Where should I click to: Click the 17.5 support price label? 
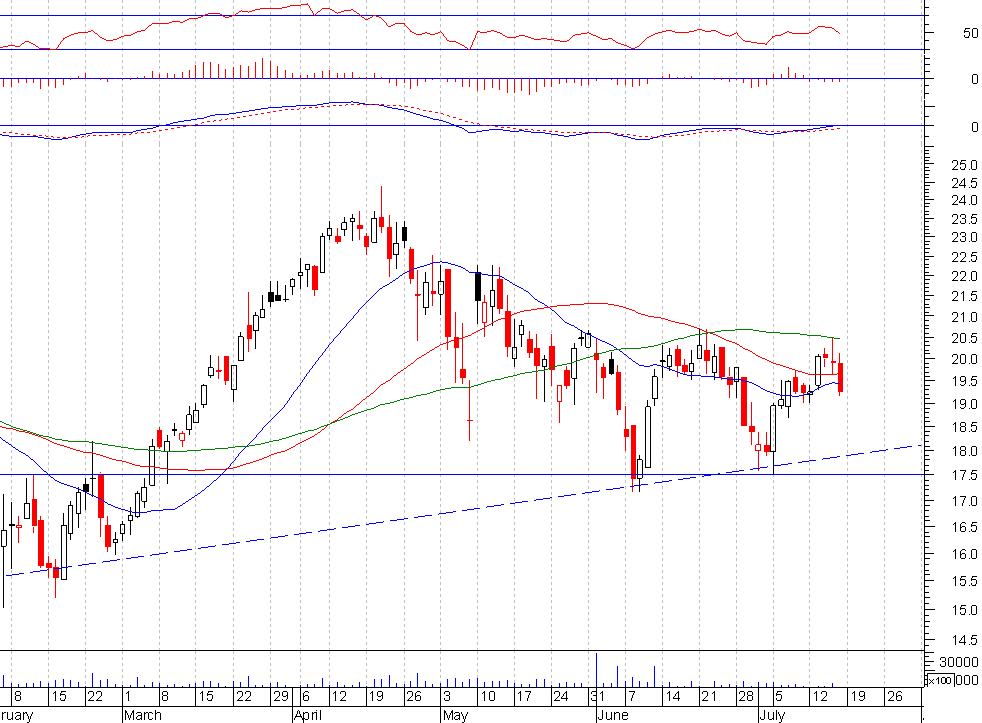pyautogui.click(x=964, y=476)
